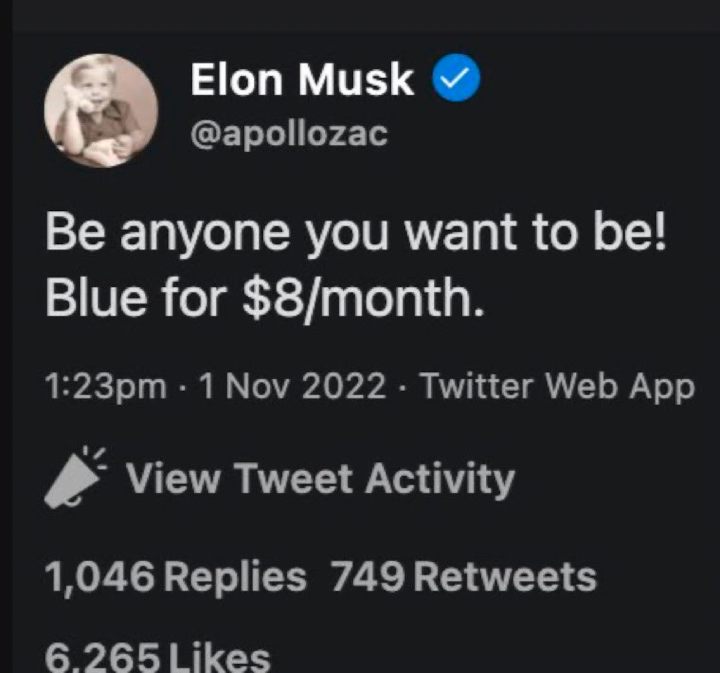Open the View Tweet Activity link
This screenshot has width=720, height=673.
click(x=319, y=480)
